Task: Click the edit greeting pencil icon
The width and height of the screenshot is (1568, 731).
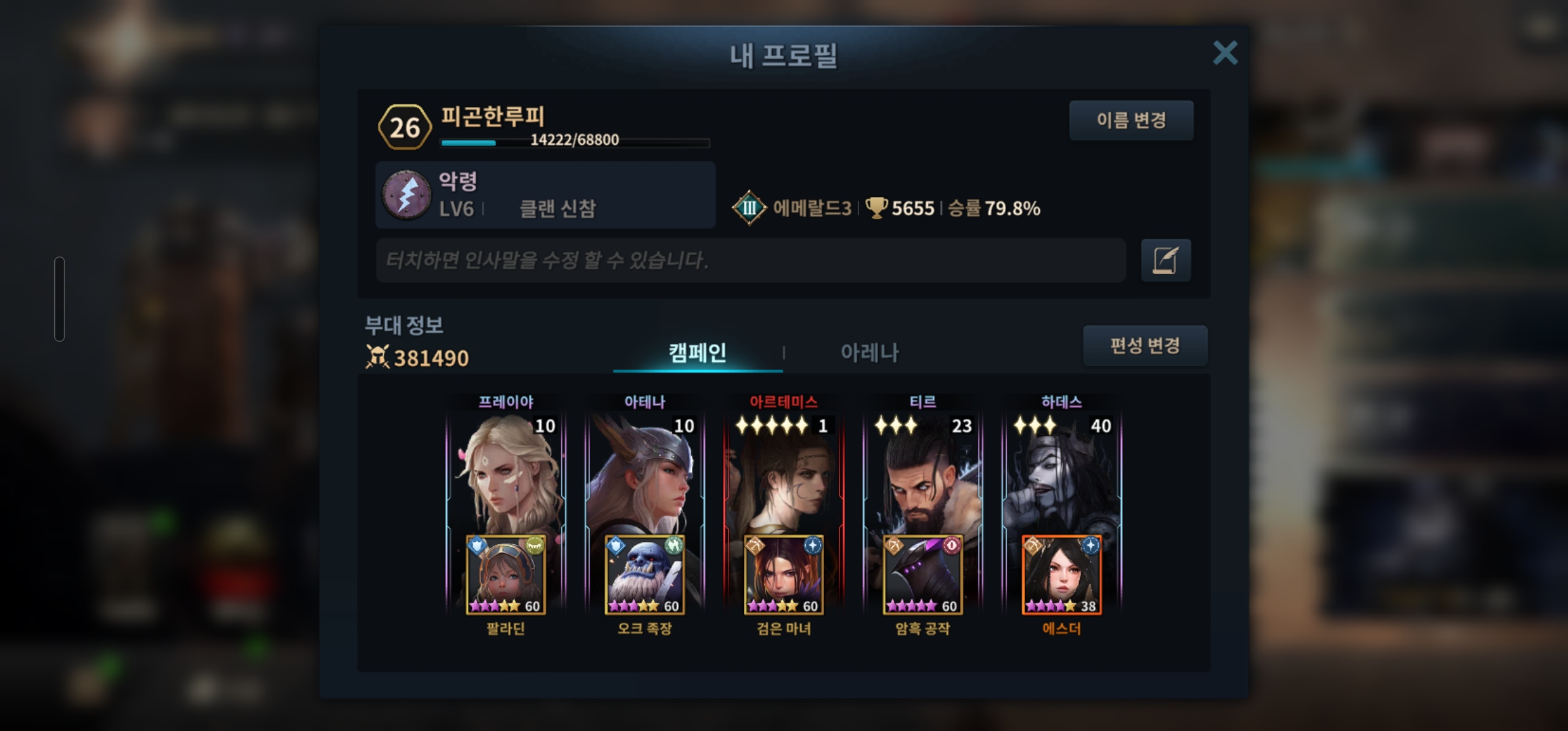Action: point(1165,260)
